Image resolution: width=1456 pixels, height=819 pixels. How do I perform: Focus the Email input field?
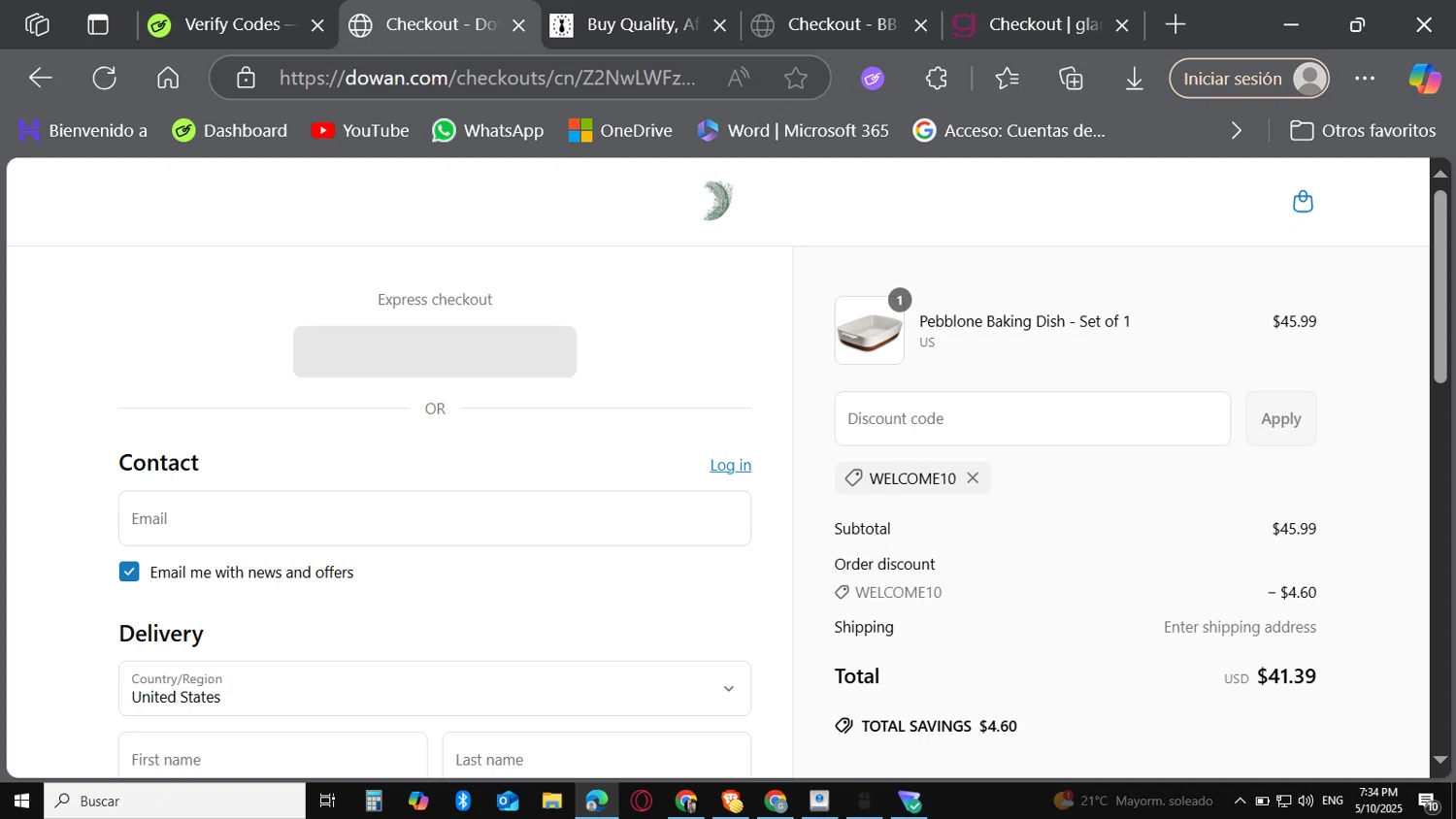coord(435,518)
